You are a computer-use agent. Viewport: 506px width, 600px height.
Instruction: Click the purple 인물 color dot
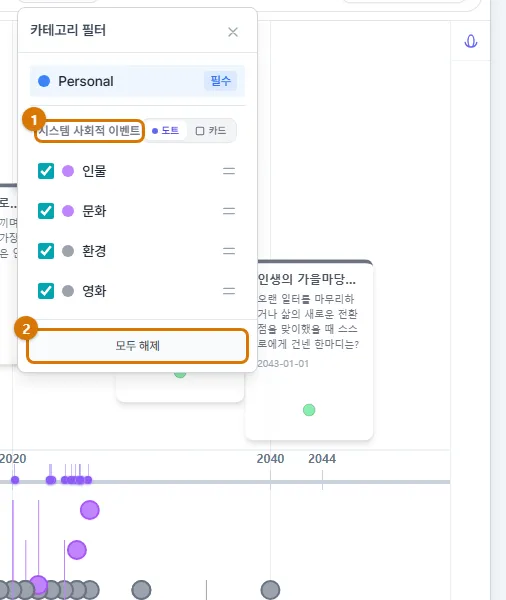(68, 171)
